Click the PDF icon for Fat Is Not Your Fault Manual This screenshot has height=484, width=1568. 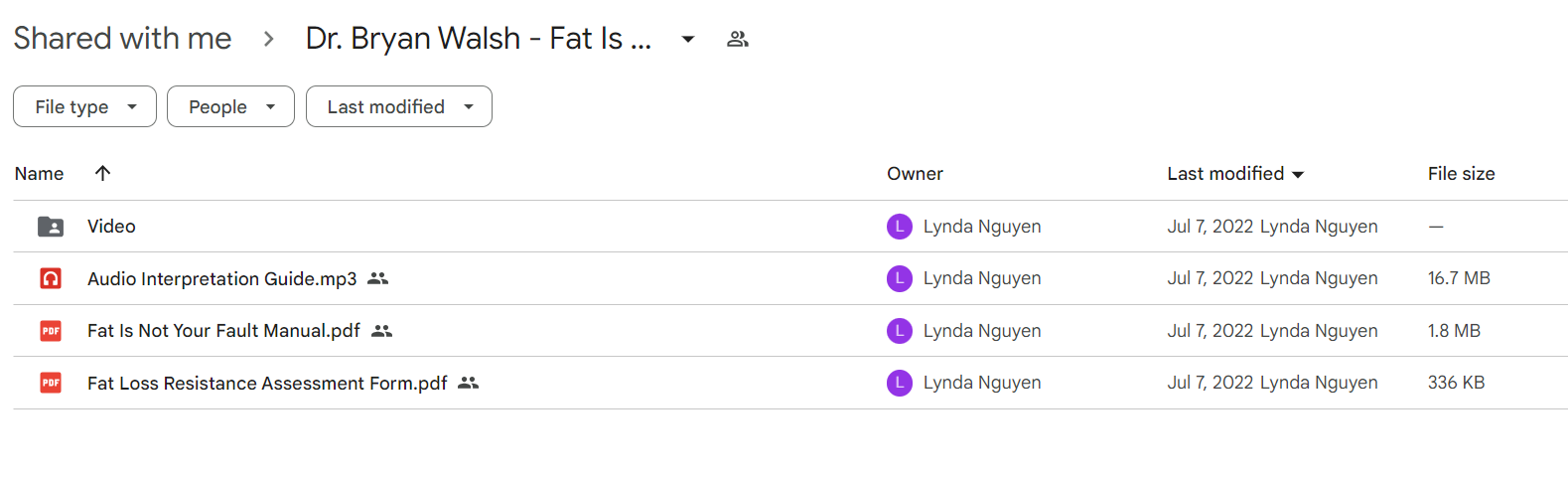(x=51, y=331)
